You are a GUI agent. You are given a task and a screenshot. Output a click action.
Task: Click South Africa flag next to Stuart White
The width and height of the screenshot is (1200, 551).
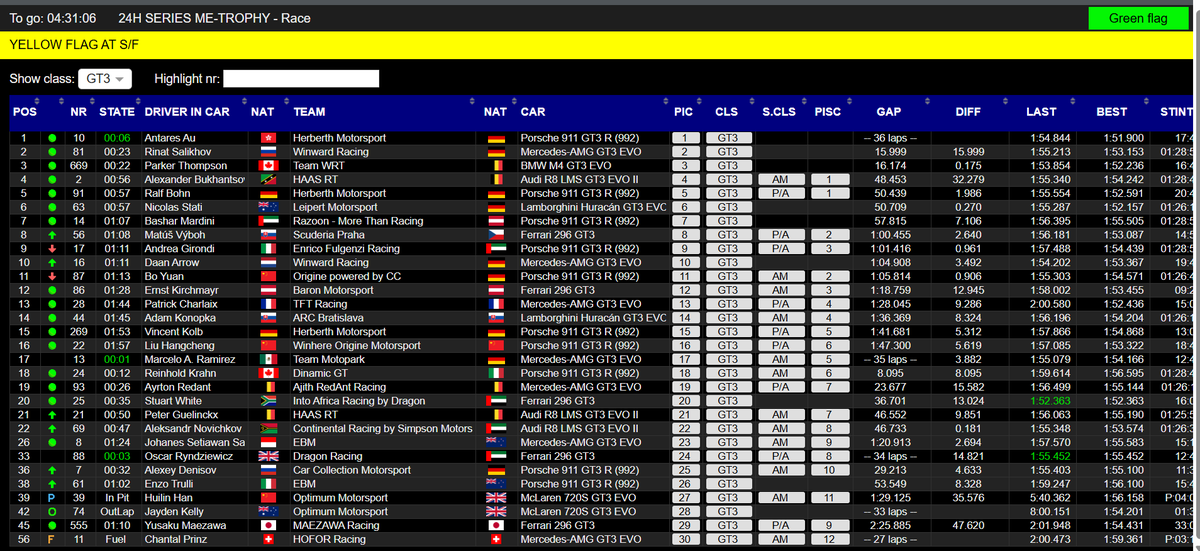267,400
